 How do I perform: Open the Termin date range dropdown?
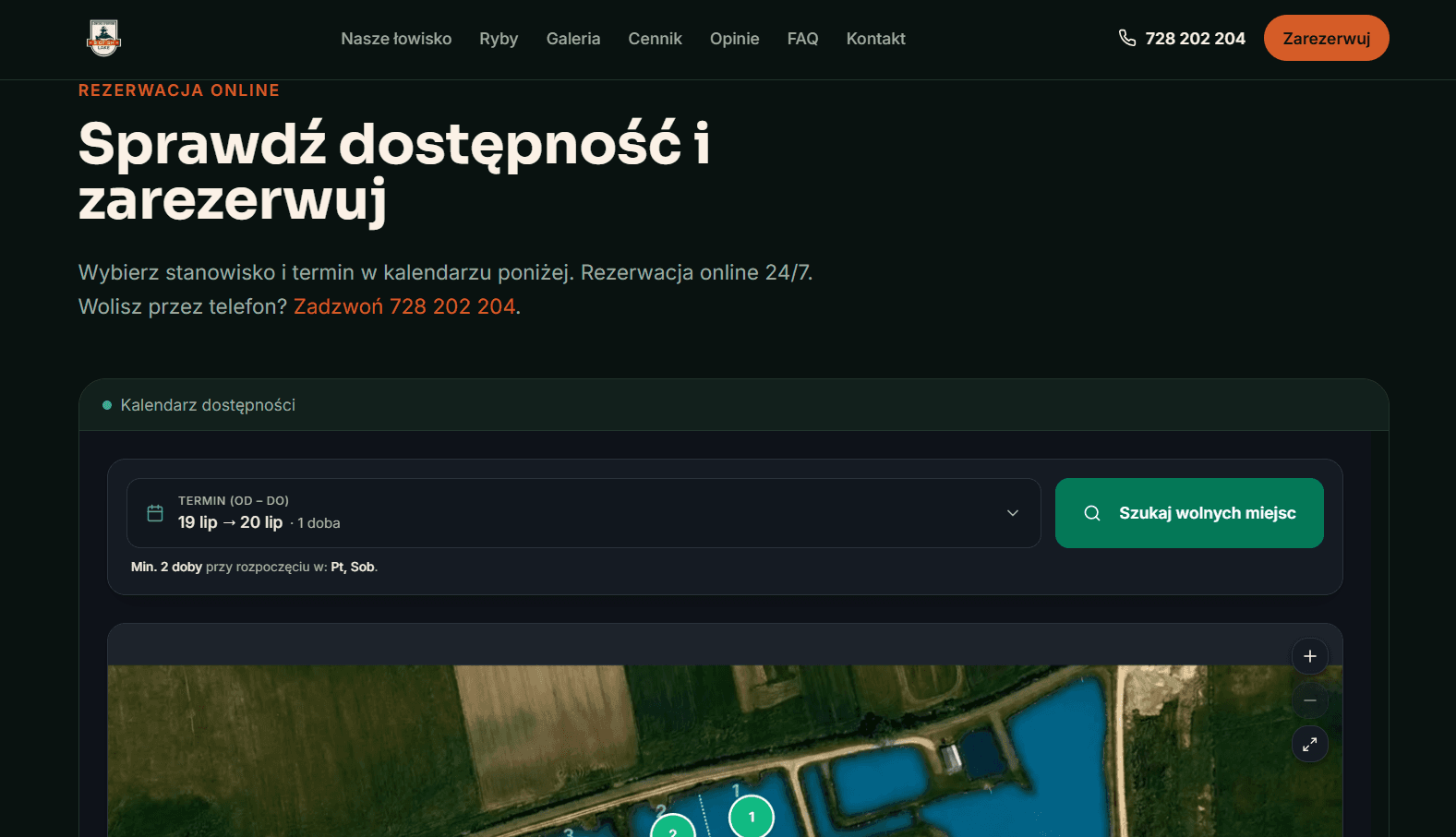pyautogui.click(x=584, y=513)
